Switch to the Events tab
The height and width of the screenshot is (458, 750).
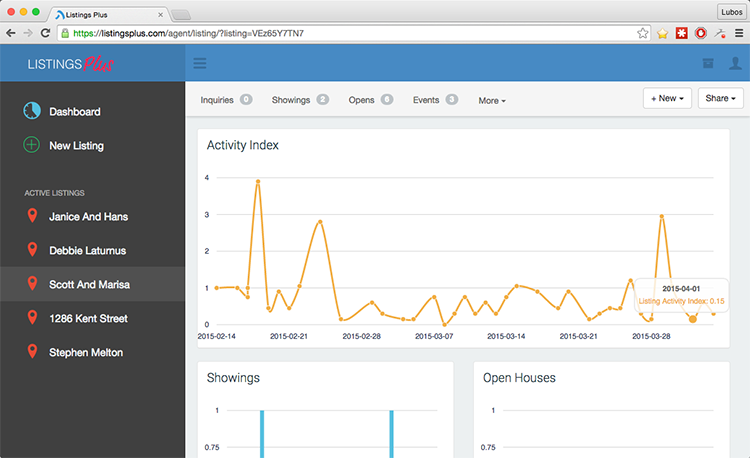[435, 100]
